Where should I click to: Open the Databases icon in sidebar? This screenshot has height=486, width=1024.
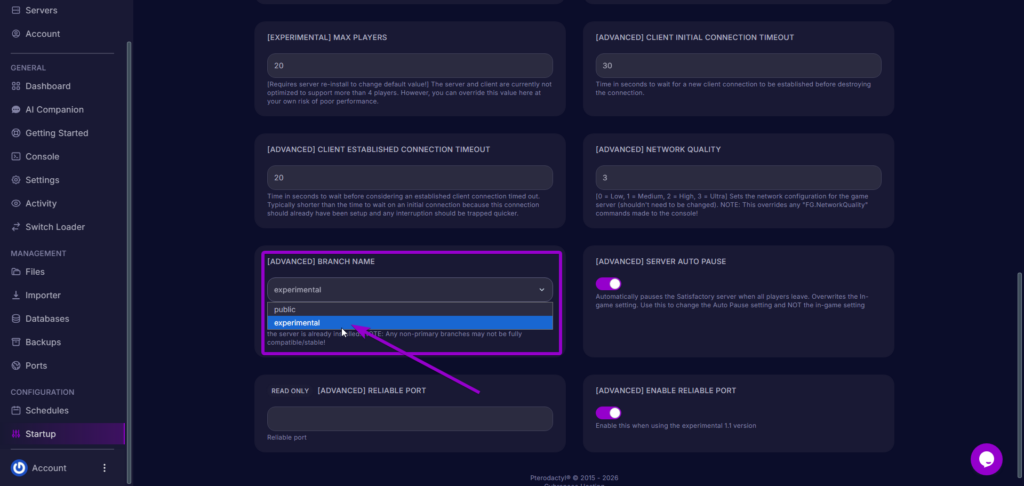pos(16,319)
